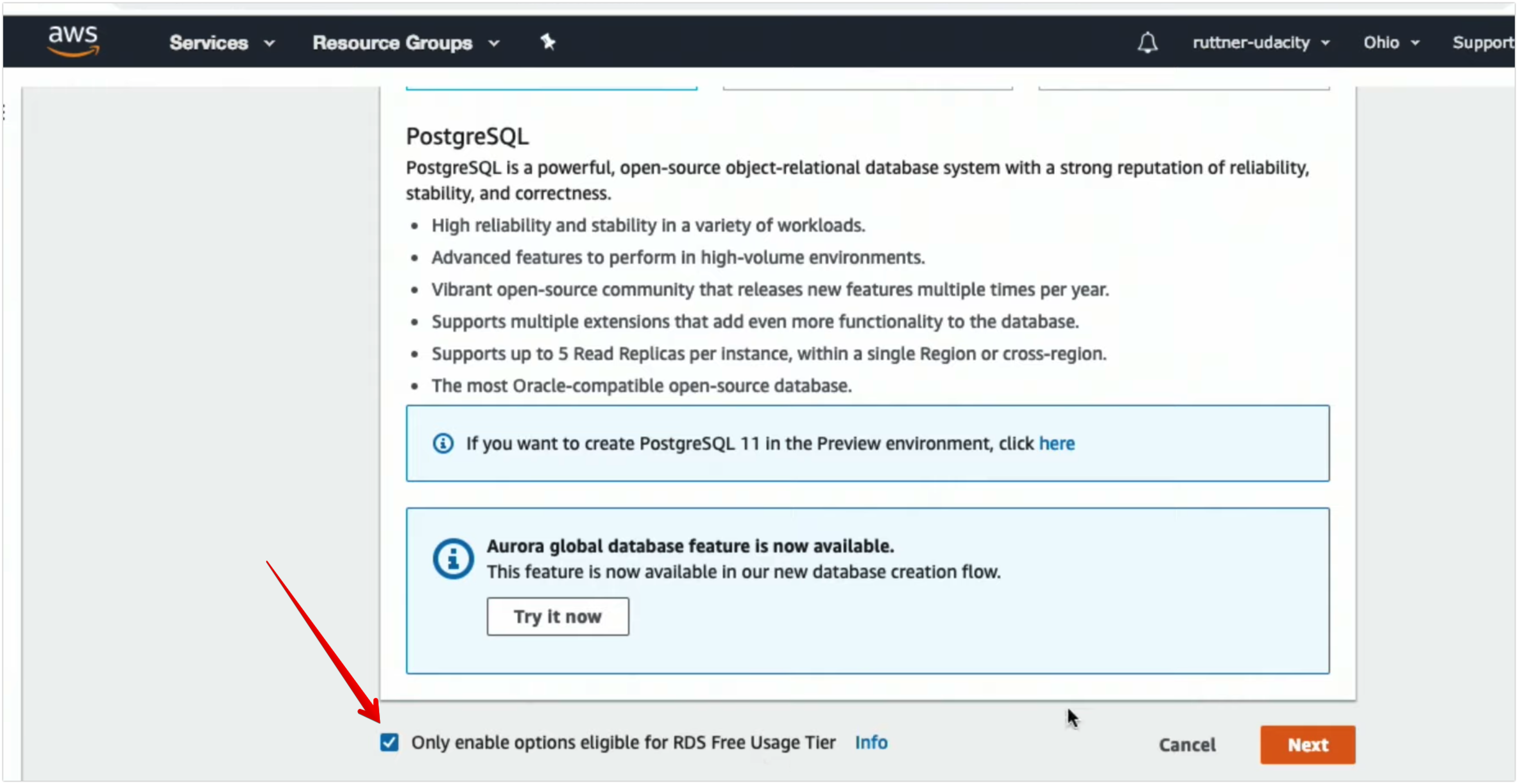Open the Resource Groups menu
The height and width of the screenshot is (784, 1518).
392,42
